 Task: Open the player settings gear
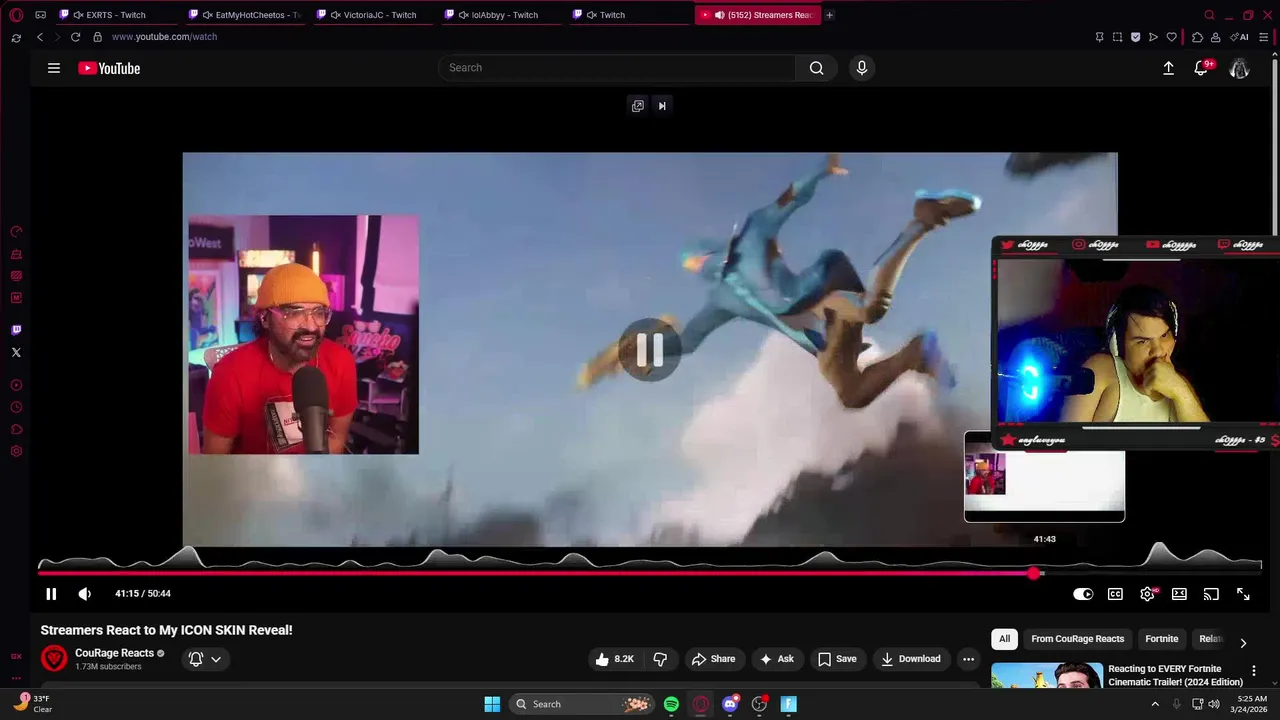(x=1148, y=594)
